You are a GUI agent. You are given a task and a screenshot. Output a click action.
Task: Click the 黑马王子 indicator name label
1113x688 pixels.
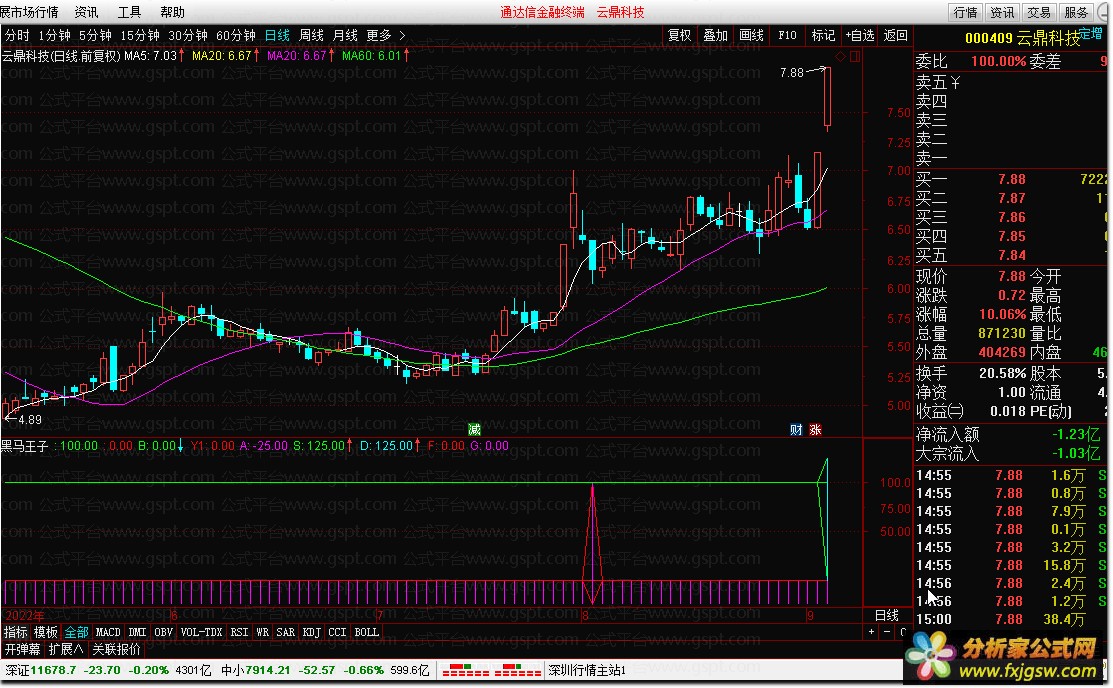click(x=25, y=446)
